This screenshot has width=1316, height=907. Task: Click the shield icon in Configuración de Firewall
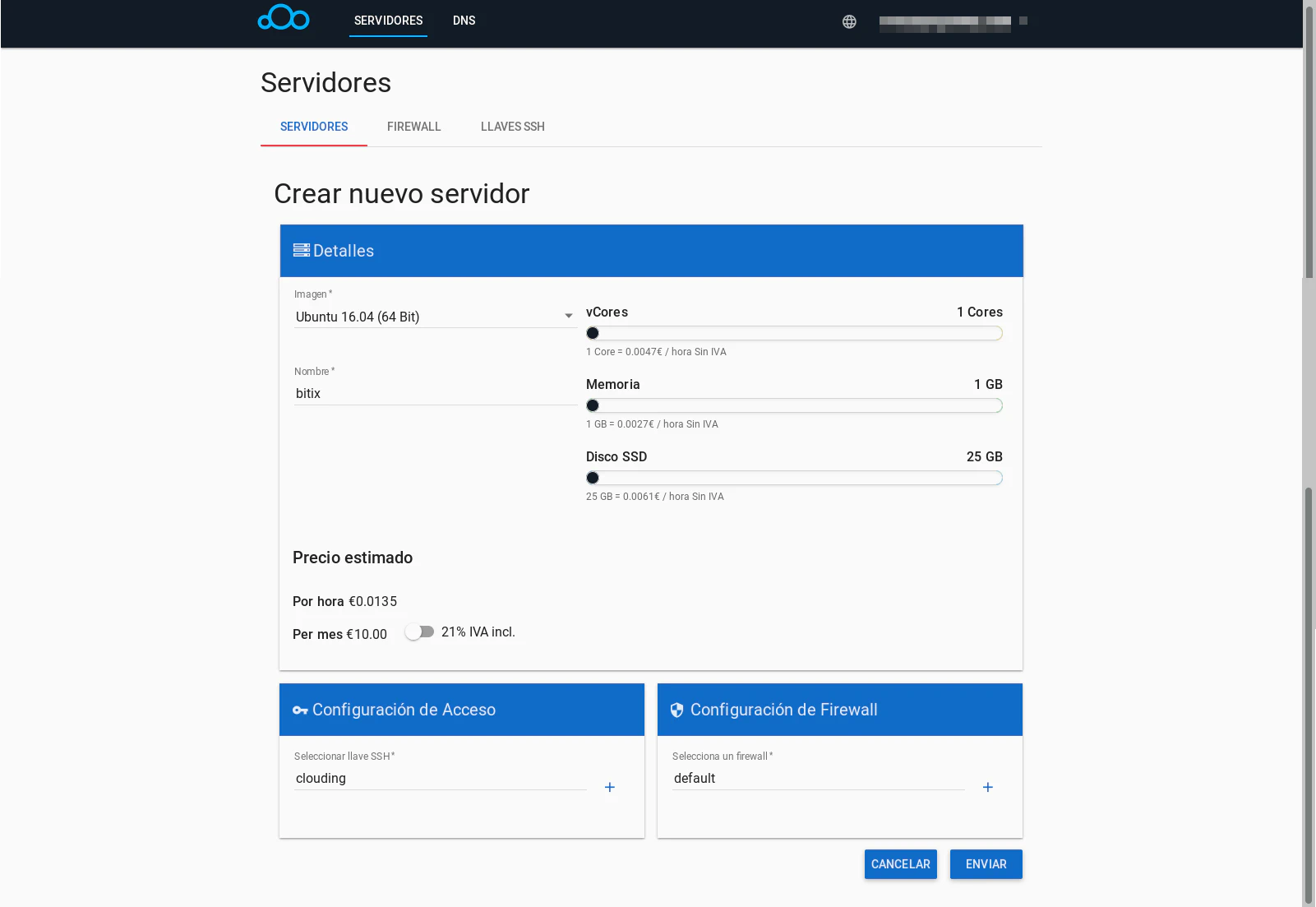pos(677,710)
